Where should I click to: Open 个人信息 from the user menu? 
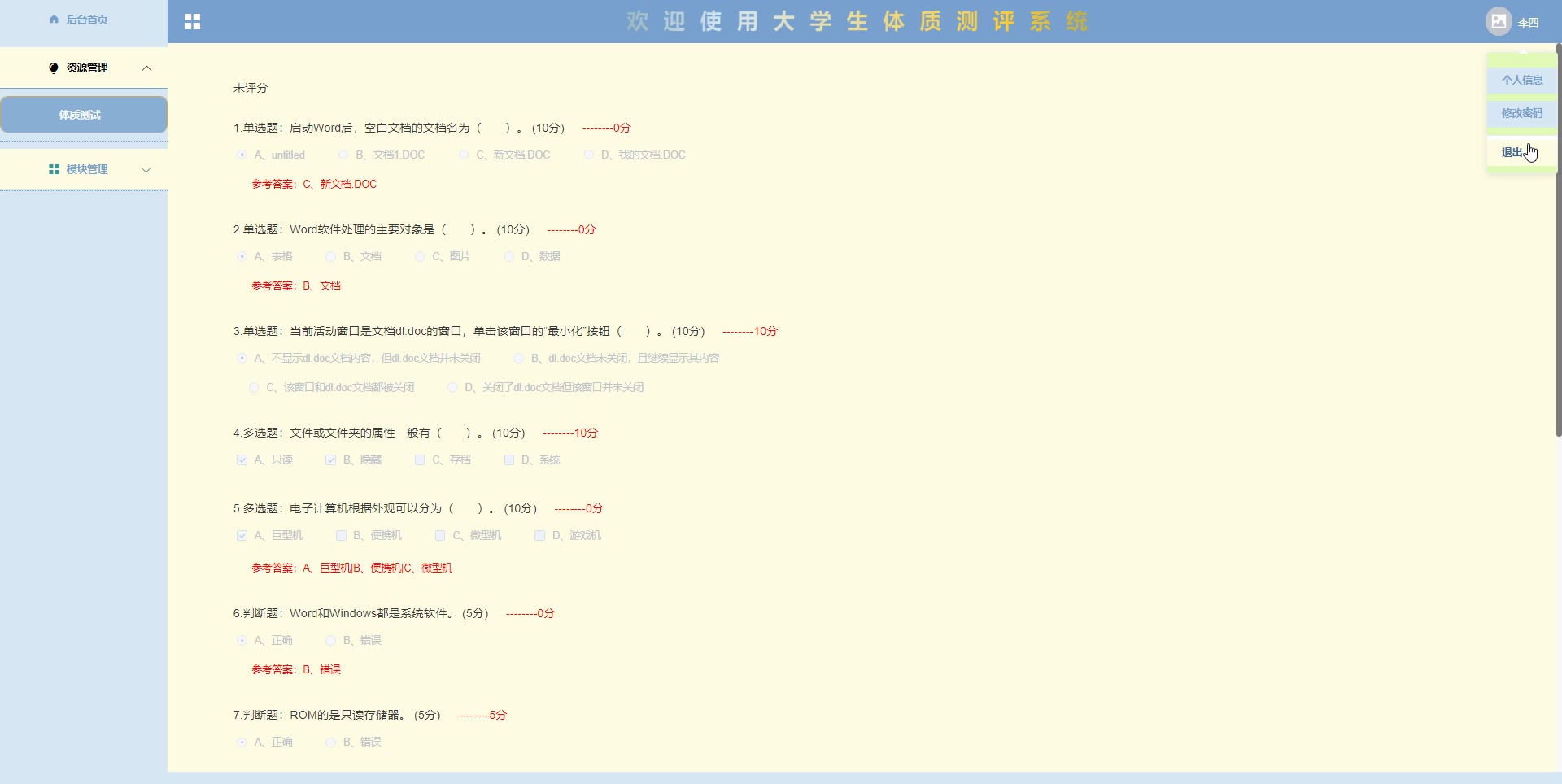(1522, 80)
